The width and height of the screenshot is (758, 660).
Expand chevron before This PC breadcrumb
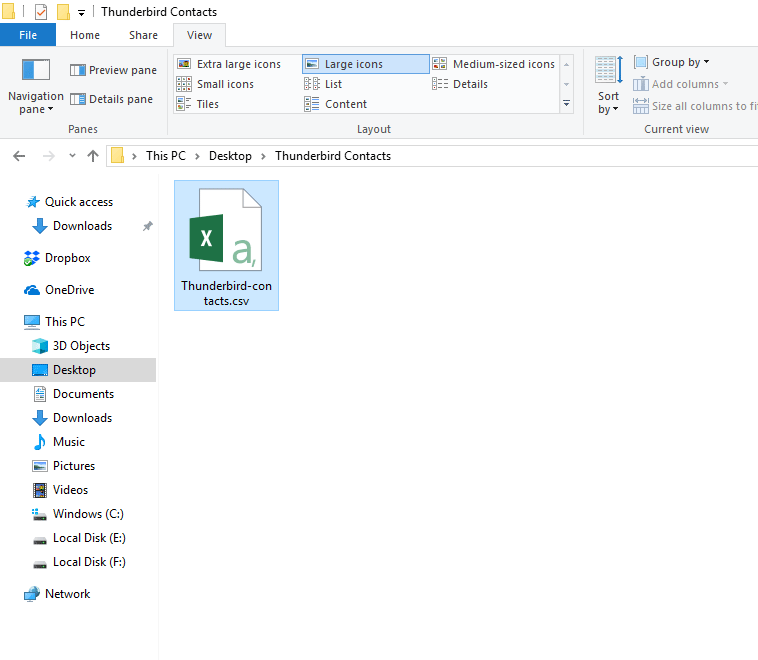coord(134,156)
